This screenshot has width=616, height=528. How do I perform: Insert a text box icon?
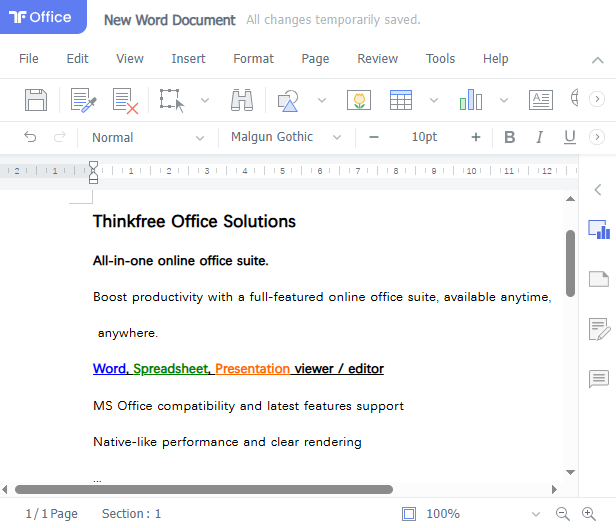(541, 100)
